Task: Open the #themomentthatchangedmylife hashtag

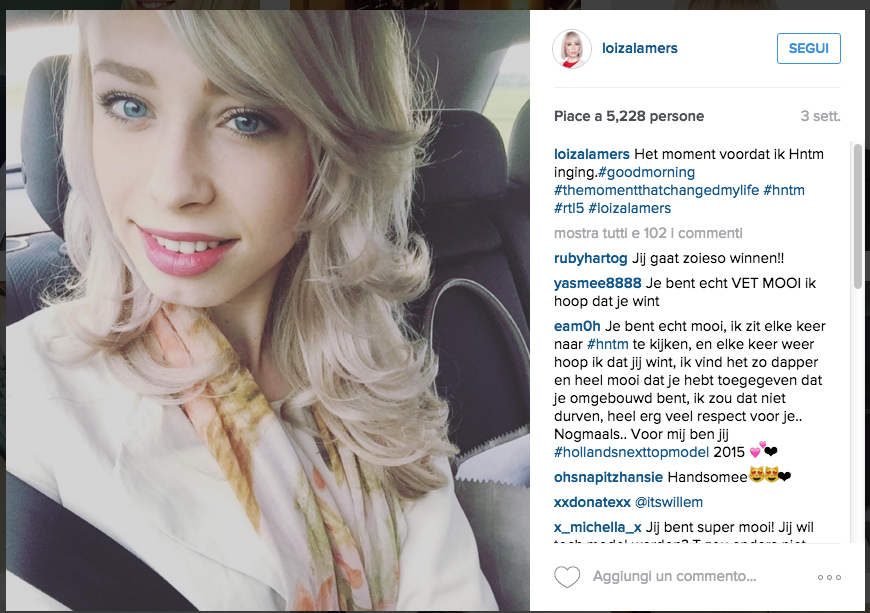Action: coord(656,190)
